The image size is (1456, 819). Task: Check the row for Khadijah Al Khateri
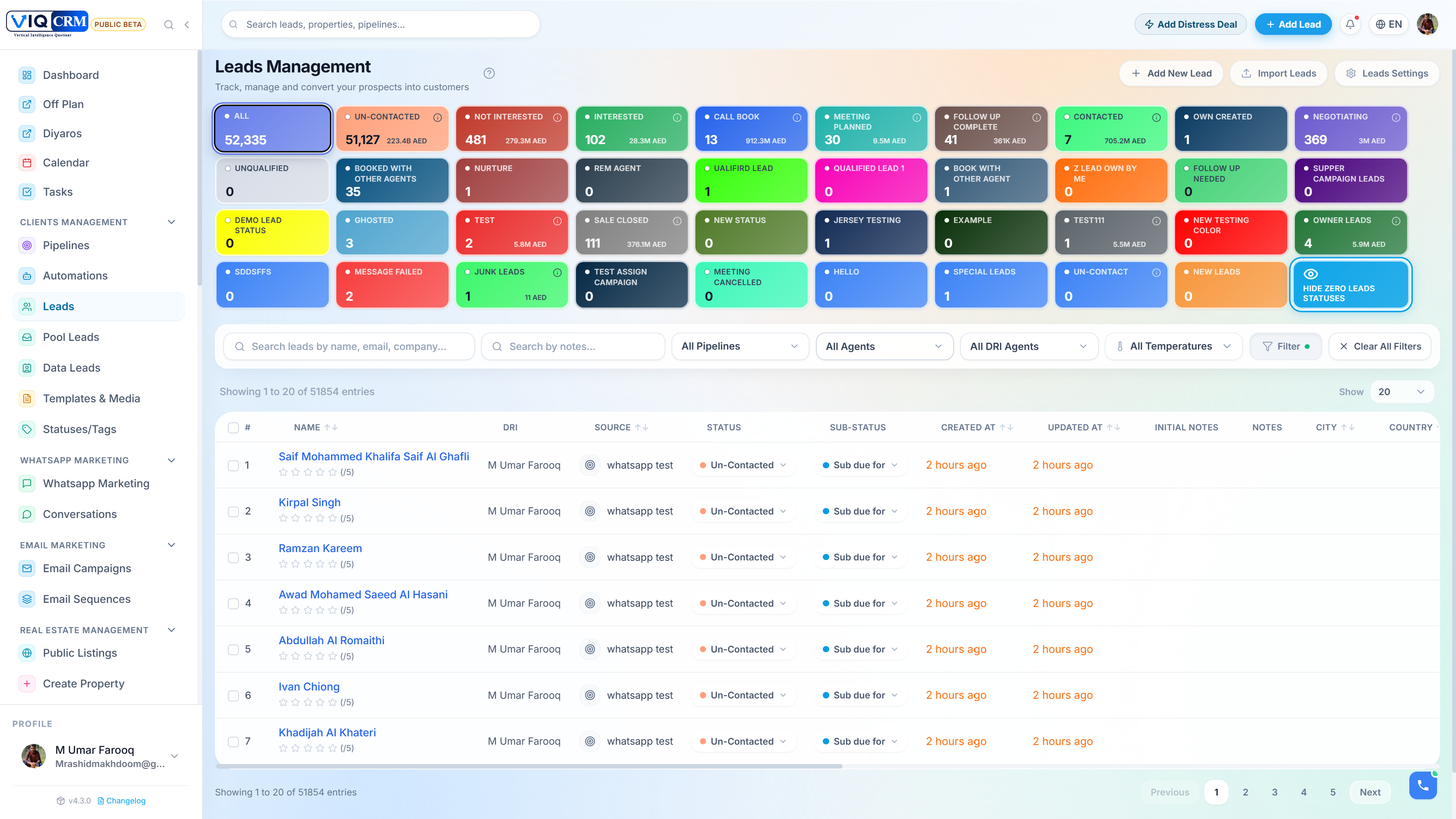(234, 742)
